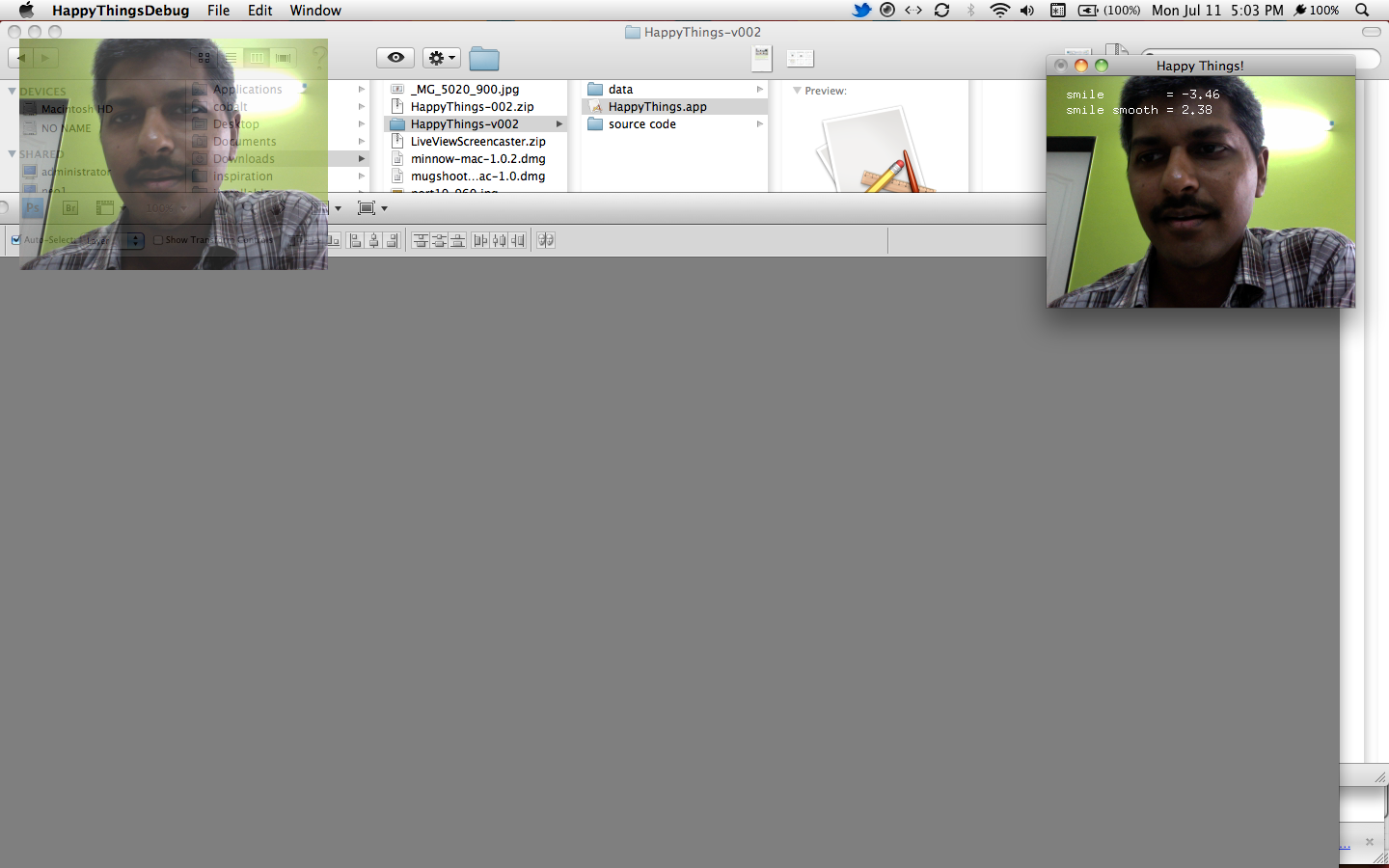Switch Finder to column view
The height and width of the screenshot is (868, 1389).
257,58
